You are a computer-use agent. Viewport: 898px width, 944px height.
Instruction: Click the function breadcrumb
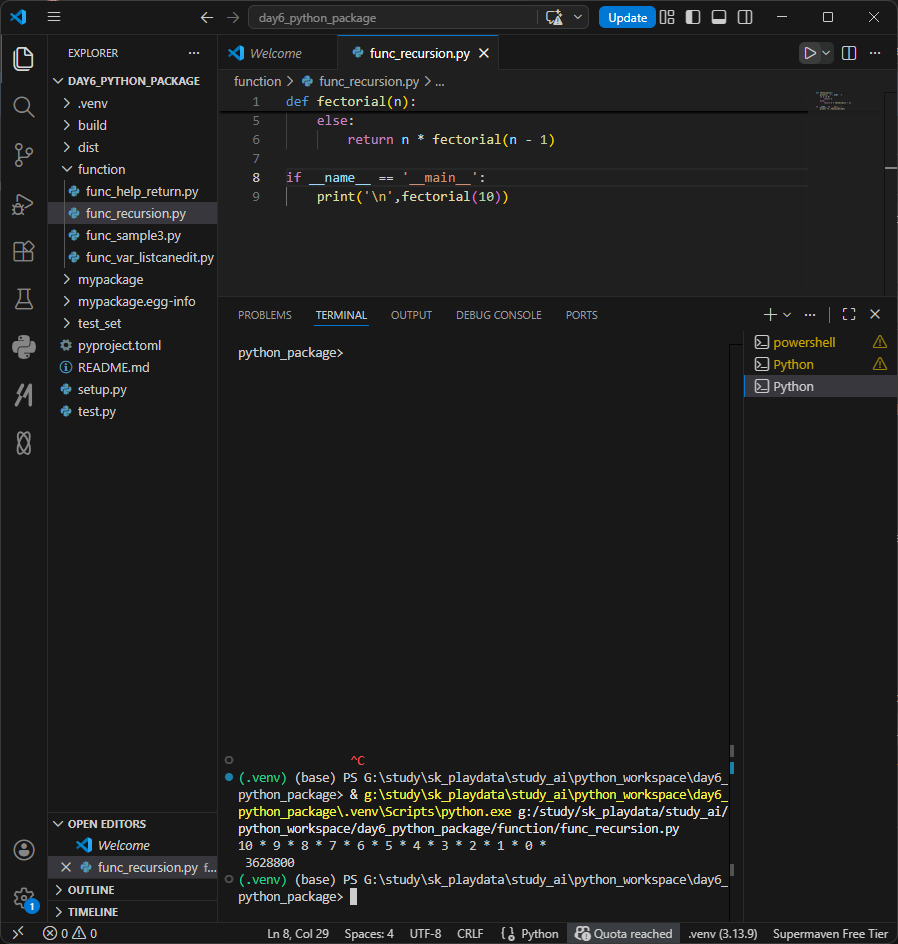[x=257, y=81]
